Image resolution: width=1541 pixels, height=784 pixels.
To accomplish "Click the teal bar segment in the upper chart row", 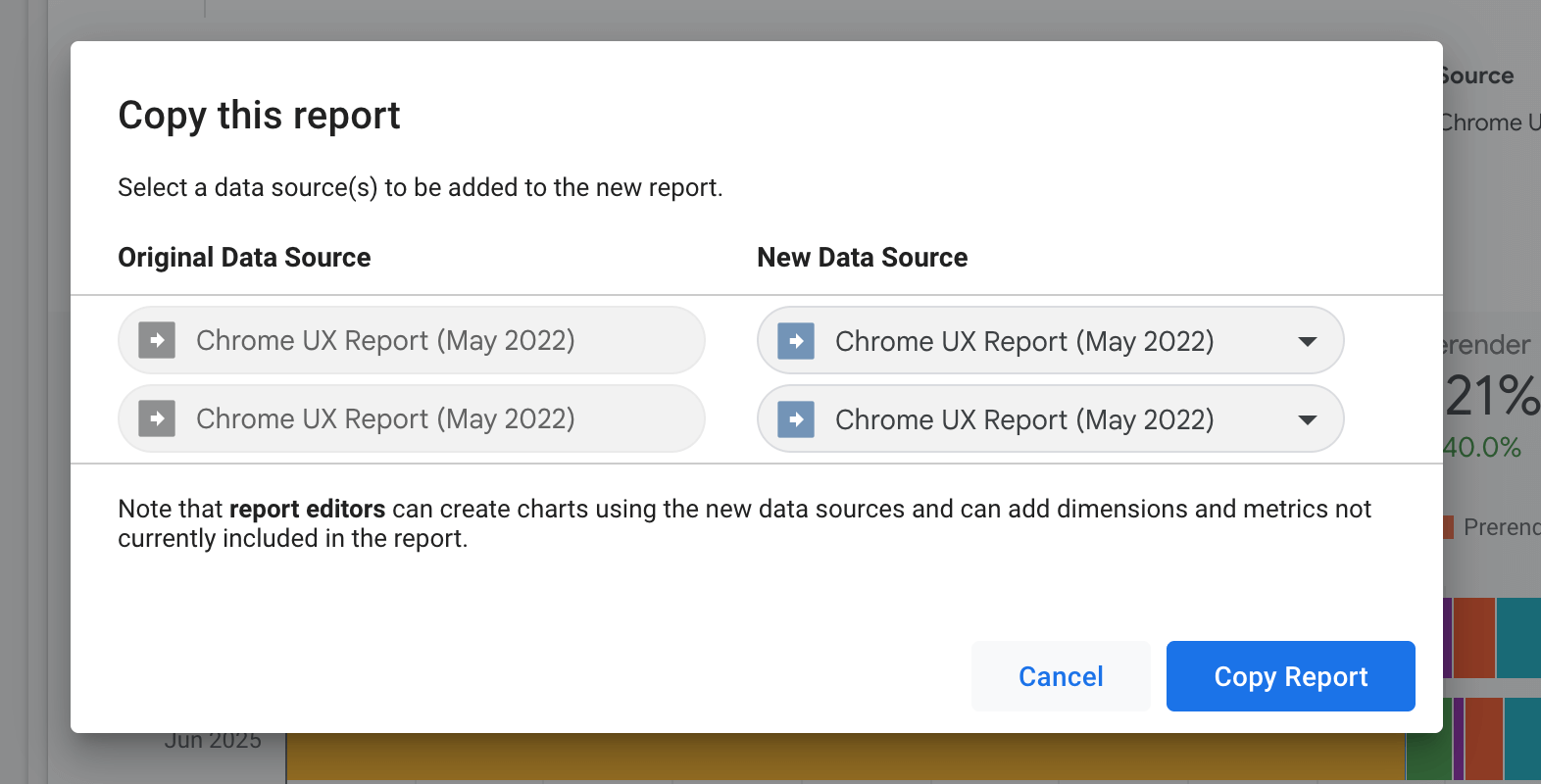I will pyautogui.click(x=1518, y=637).
